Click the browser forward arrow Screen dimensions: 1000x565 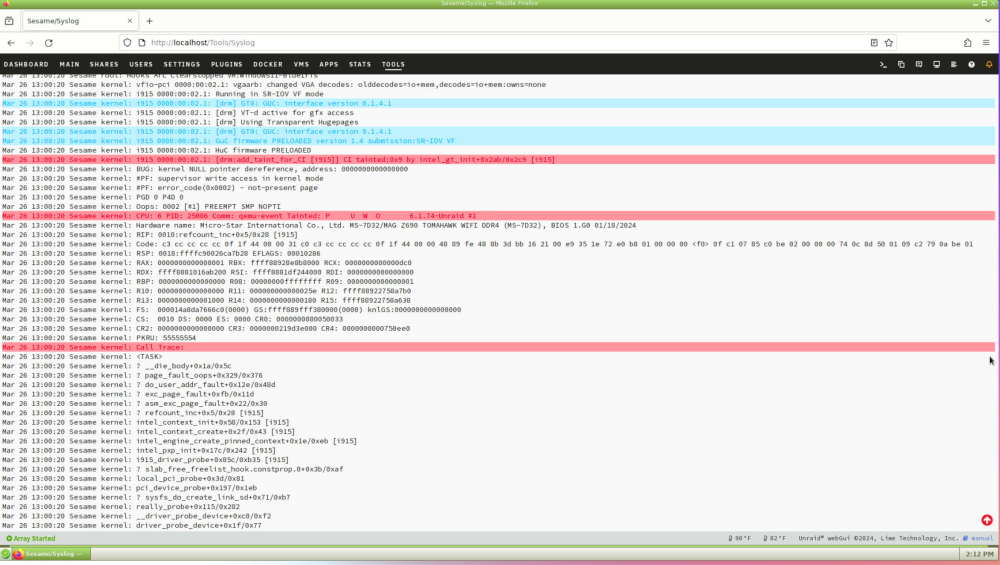(30, 43)
